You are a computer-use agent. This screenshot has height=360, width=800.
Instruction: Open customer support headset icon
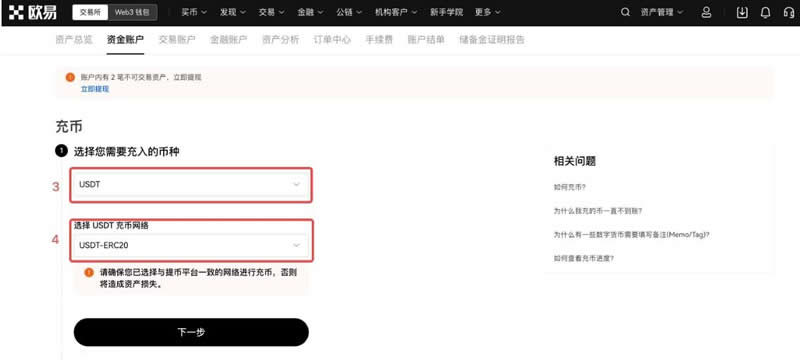789,12
